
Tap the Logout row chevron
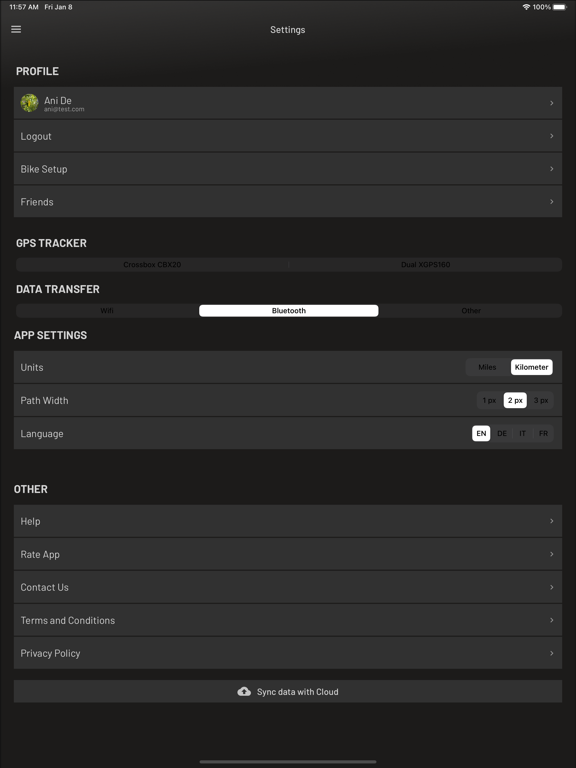pos(552,136)
